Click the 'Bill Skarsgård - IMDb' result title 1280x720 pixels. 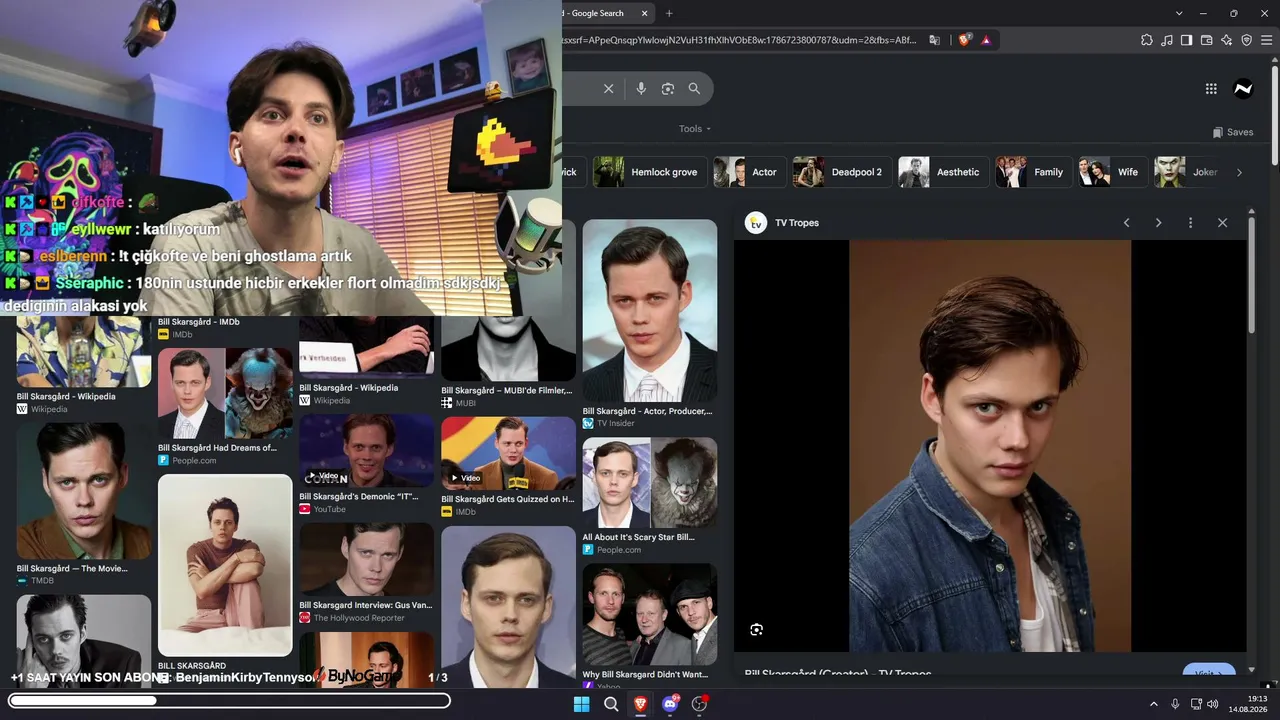click(x=199, y=322)
